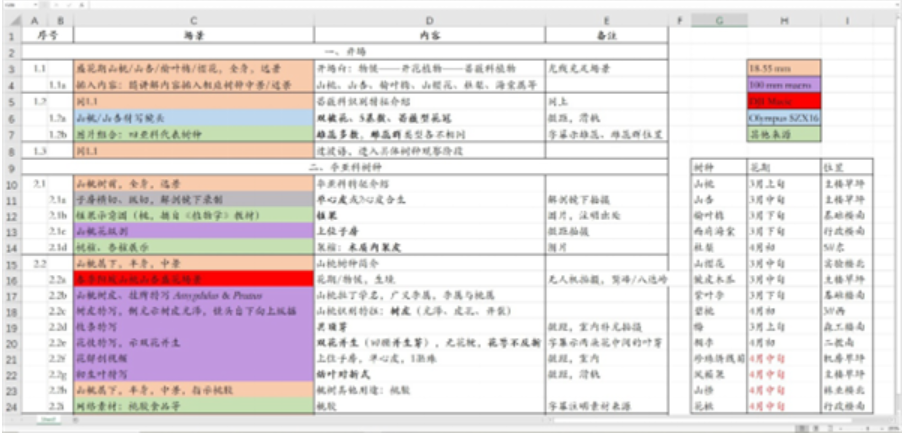This screenshot has width=907, height=436.
Task: Click the red highlighted cell in row 16
Action: [194, 279]
